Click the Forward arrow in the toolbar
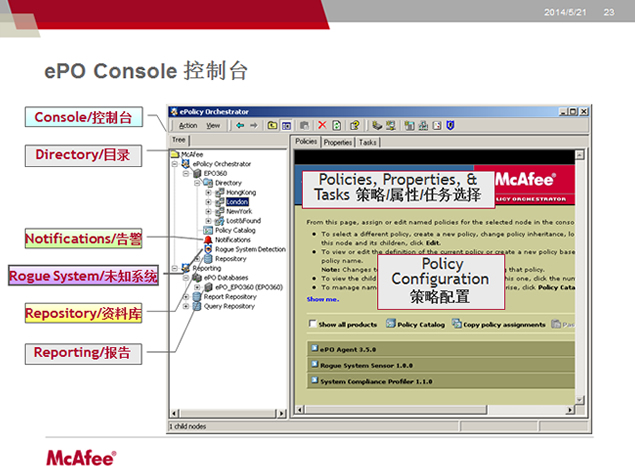635x466 pixels. 254,126
